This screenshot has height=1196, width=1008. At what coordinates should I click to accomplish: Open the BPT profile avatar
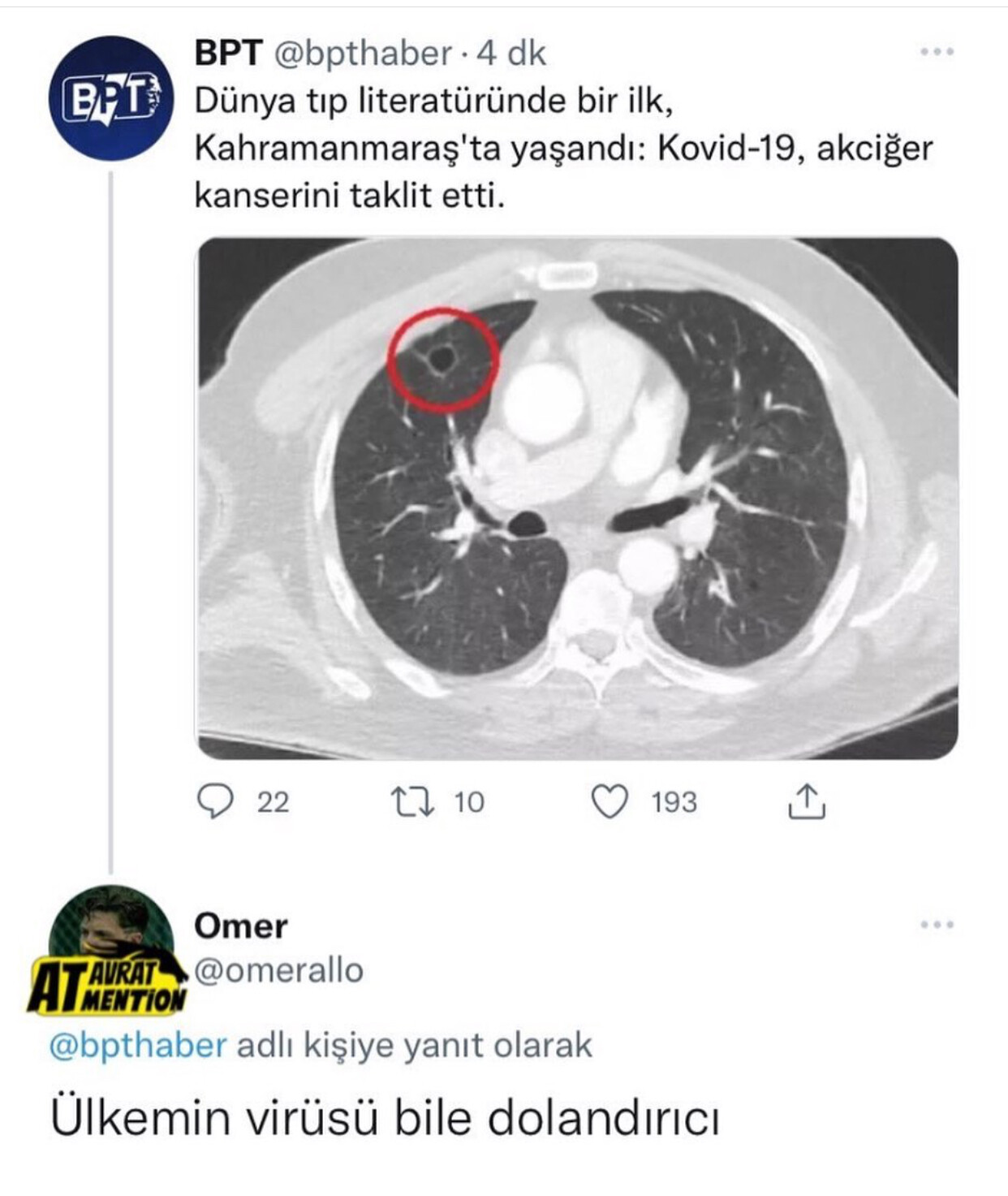point(111,98)
